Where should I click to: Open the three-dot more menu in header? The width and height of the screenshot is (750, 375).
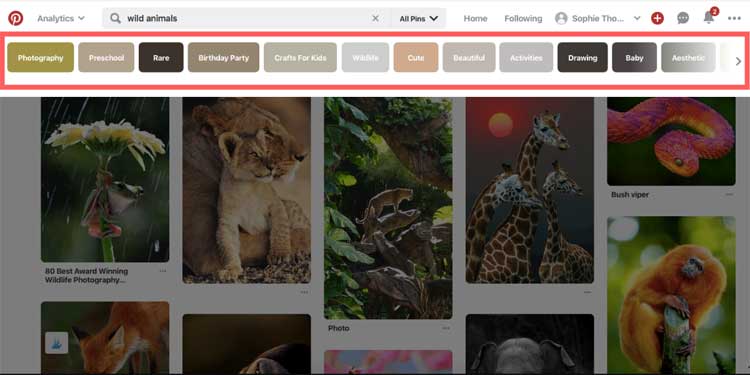pyautogui.click(x=734, y=18)
